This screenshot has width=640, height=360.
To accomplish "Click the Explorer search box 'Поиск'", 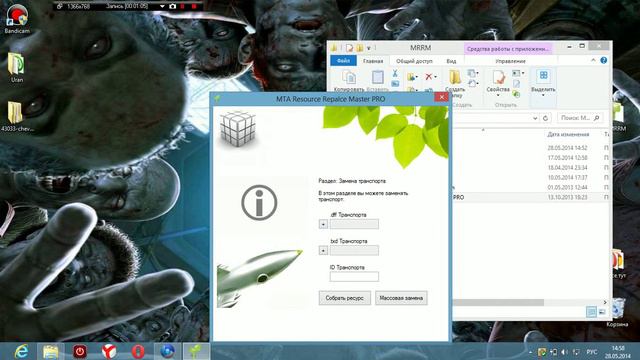I will click(x=580, y=118).
